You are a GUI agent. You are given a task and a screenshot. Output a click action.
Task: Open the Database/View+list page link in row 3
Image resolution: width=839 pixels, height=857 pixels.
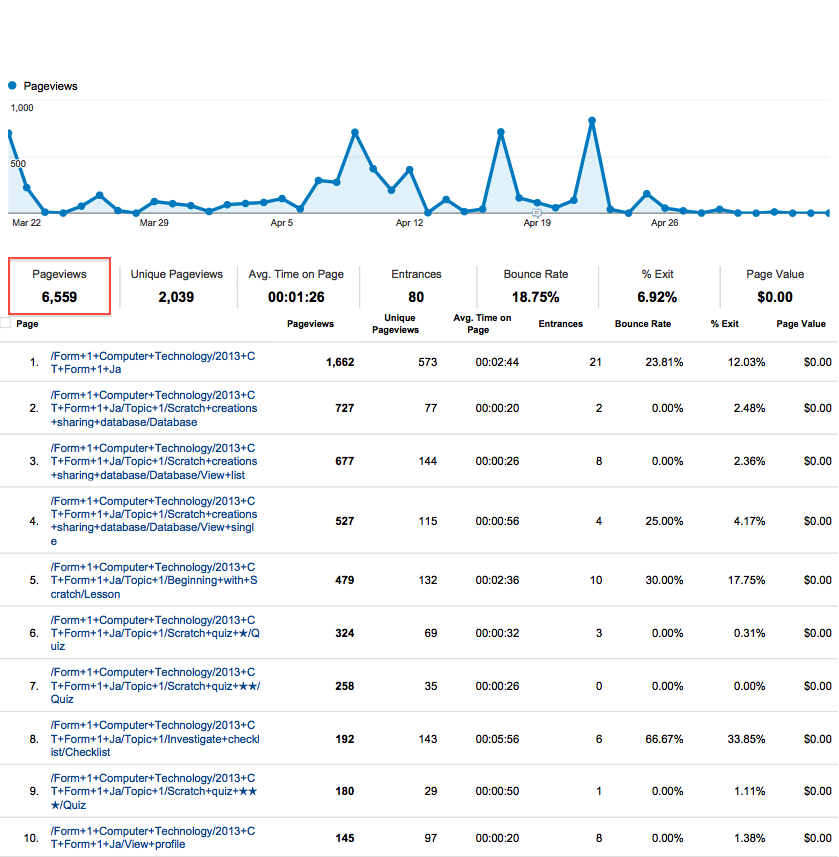[153, 462]
